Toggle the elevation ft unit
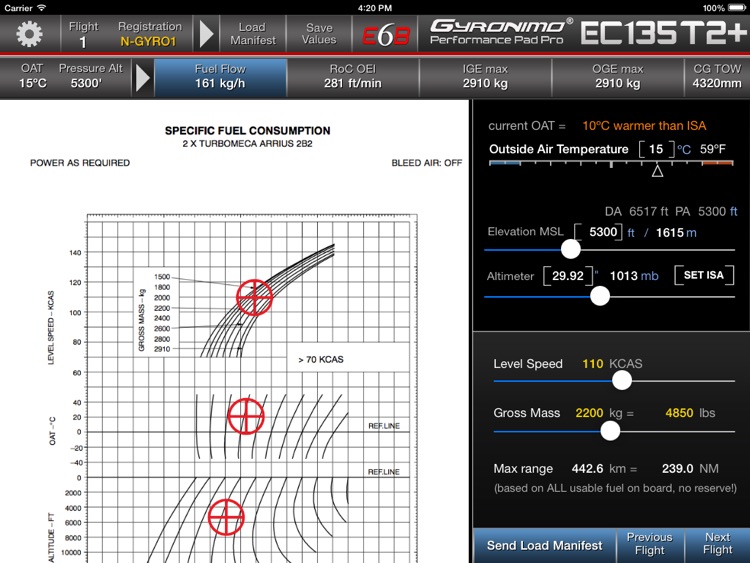Viewport: 750px width, 563px height. (x=631, y=233)
